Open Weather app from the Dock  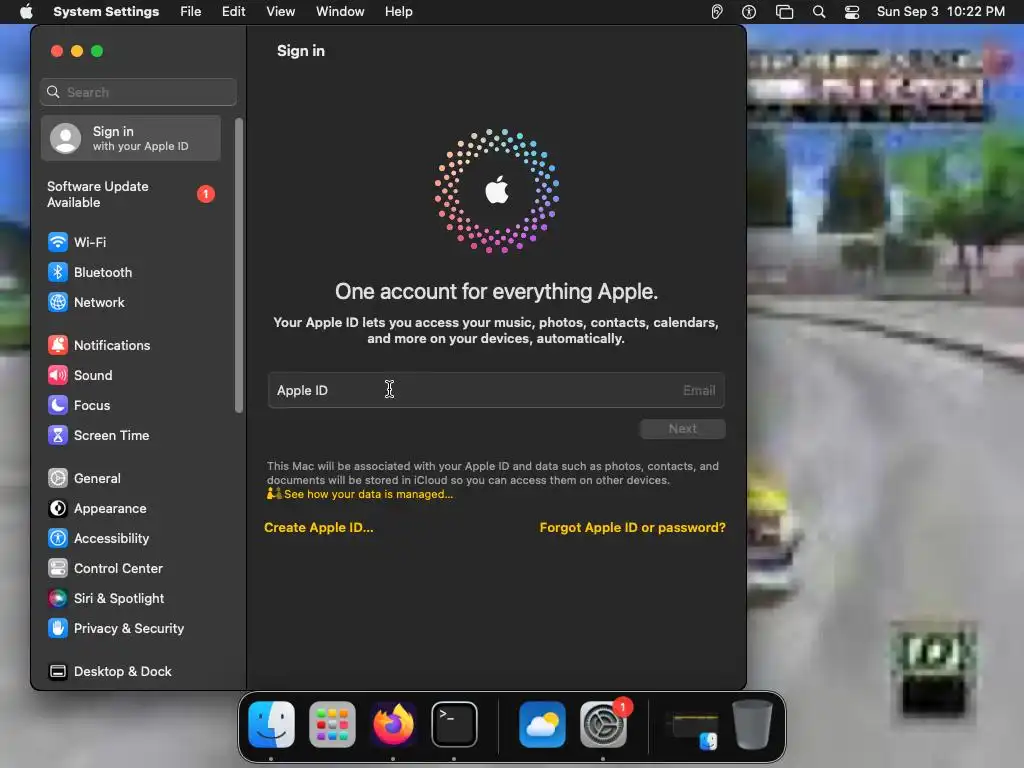[x=542, y=724]
